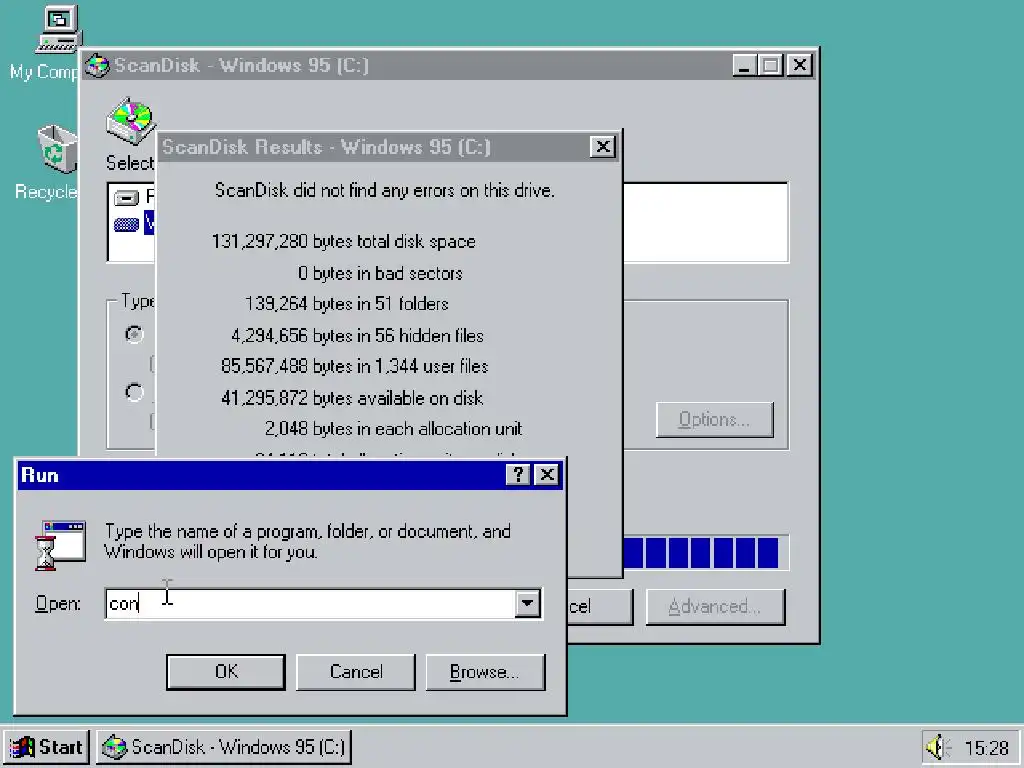Click the Advanced... button in ScanDisk
The width and height of the screenshot is (1024, 768).
[x=715, y=607]
